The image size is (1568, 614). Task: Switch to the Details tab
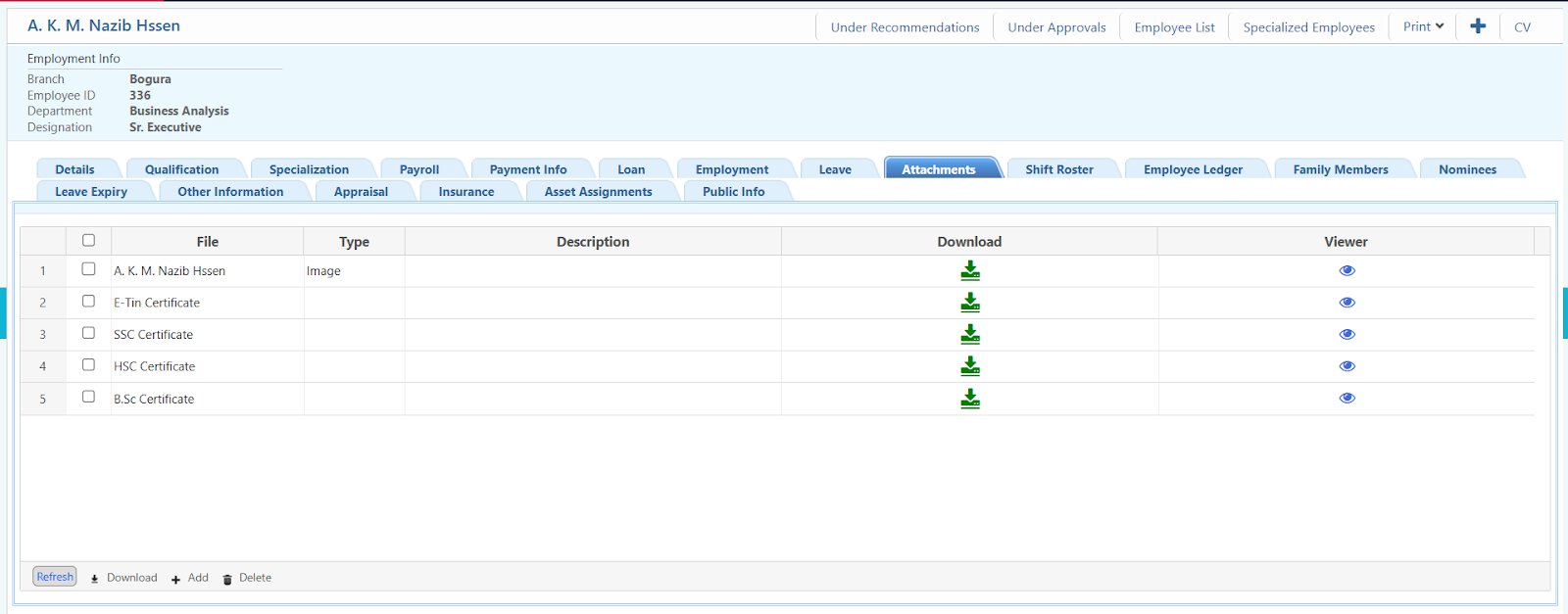pos(75,169)
